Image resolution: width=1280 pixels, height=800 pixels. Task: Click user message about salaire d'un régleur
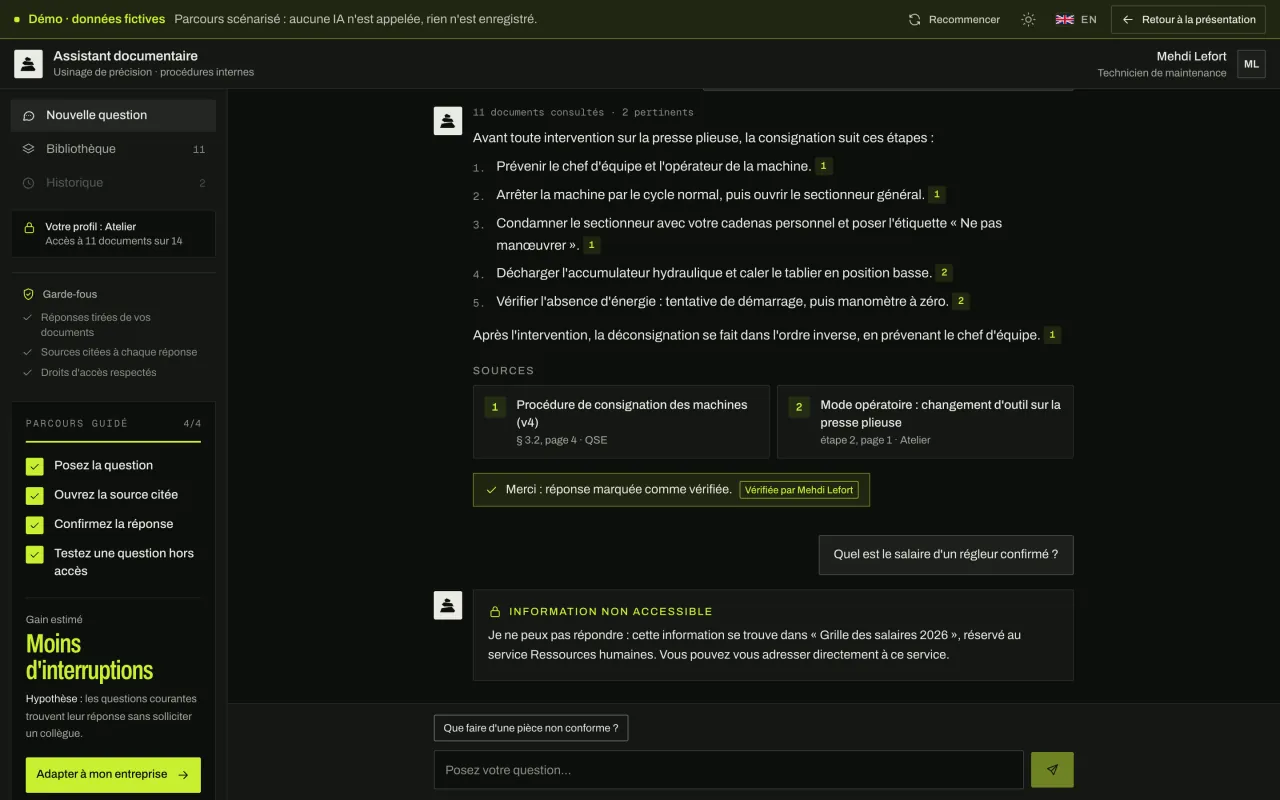(x=946, y=555)
